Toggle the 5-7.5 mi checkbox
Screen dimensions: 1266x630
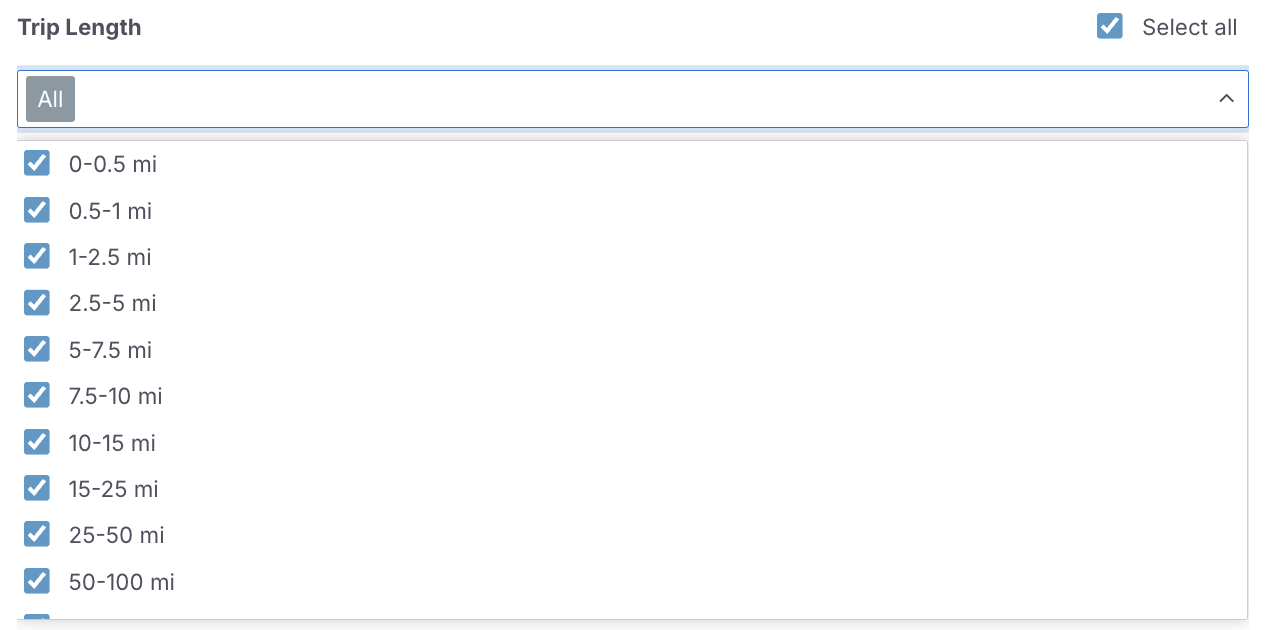click(37, 349)
